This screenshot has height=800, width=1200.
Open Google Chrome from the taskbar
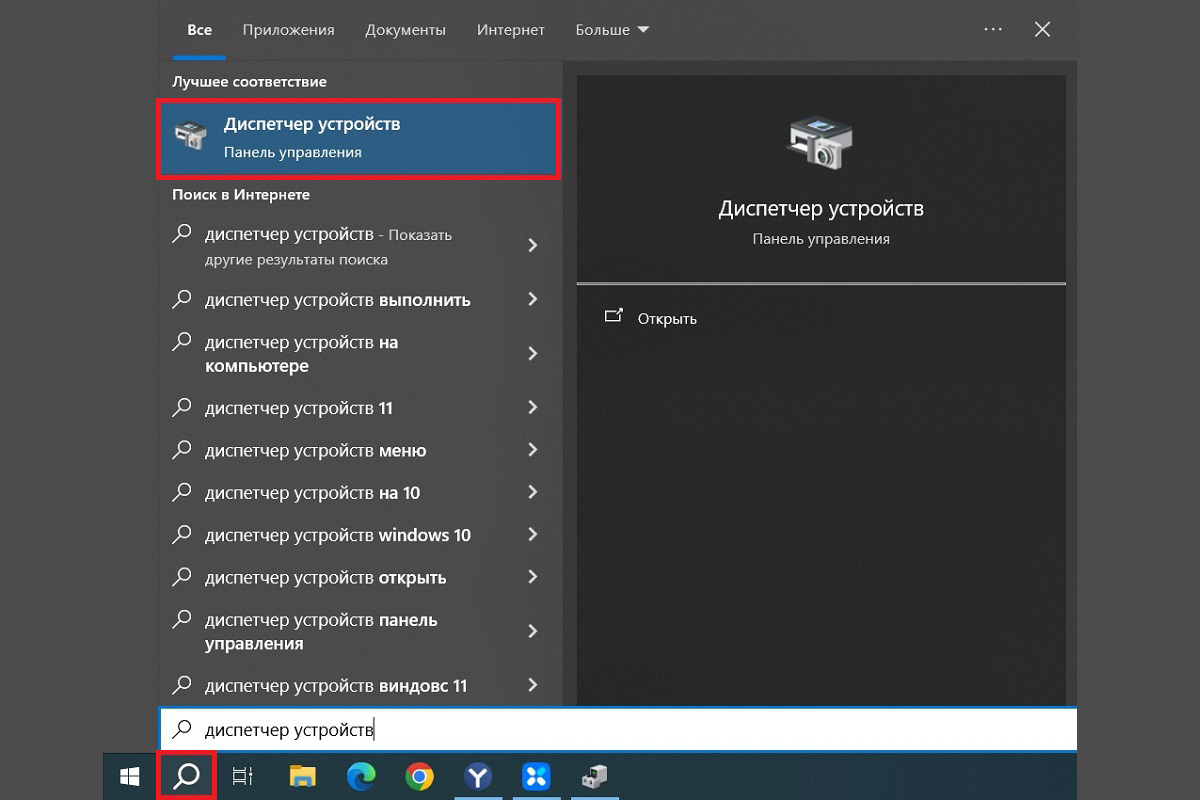click(x=419, y=776)
